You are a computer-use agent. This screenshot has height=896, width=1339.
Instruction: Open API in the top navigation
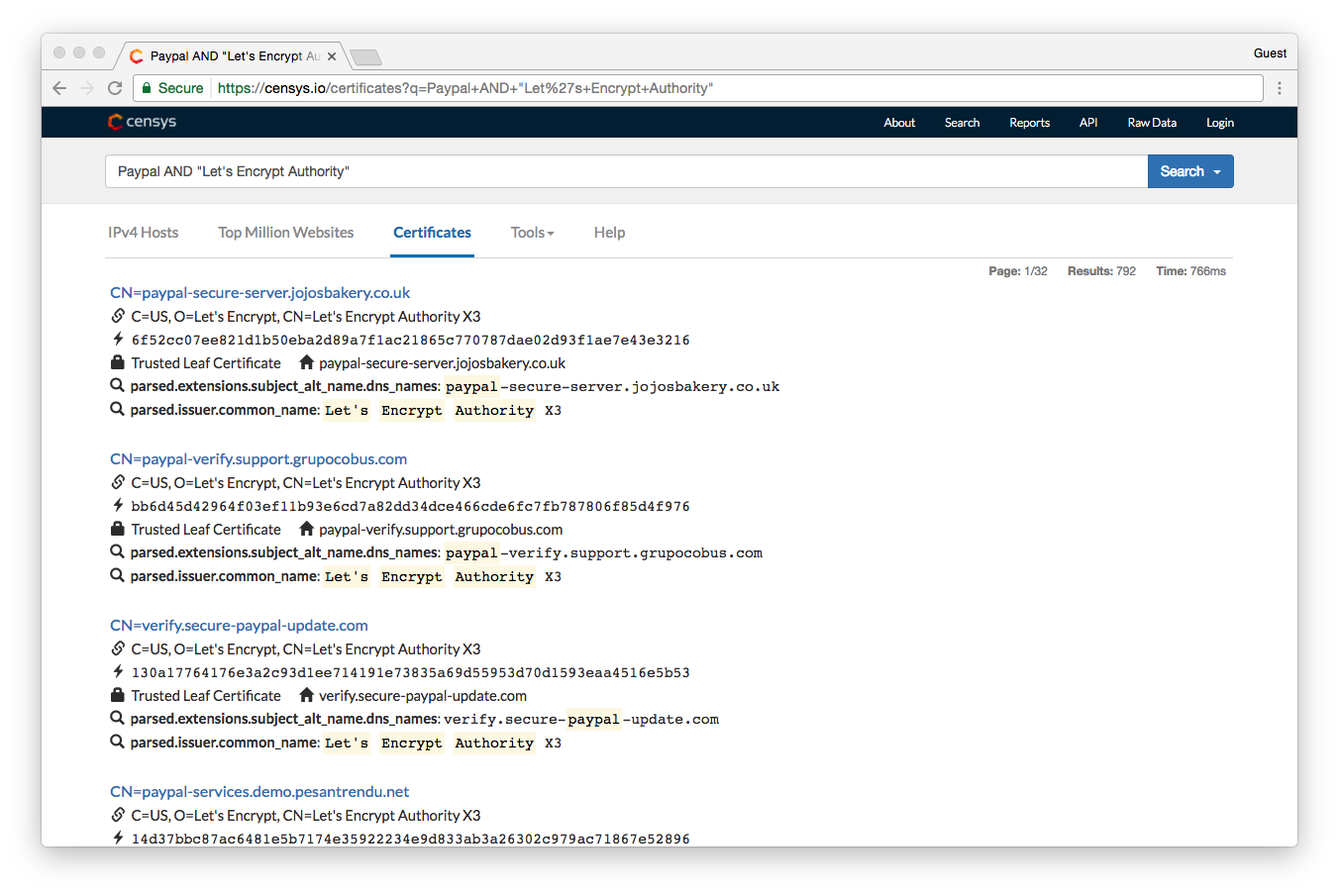1088,123
